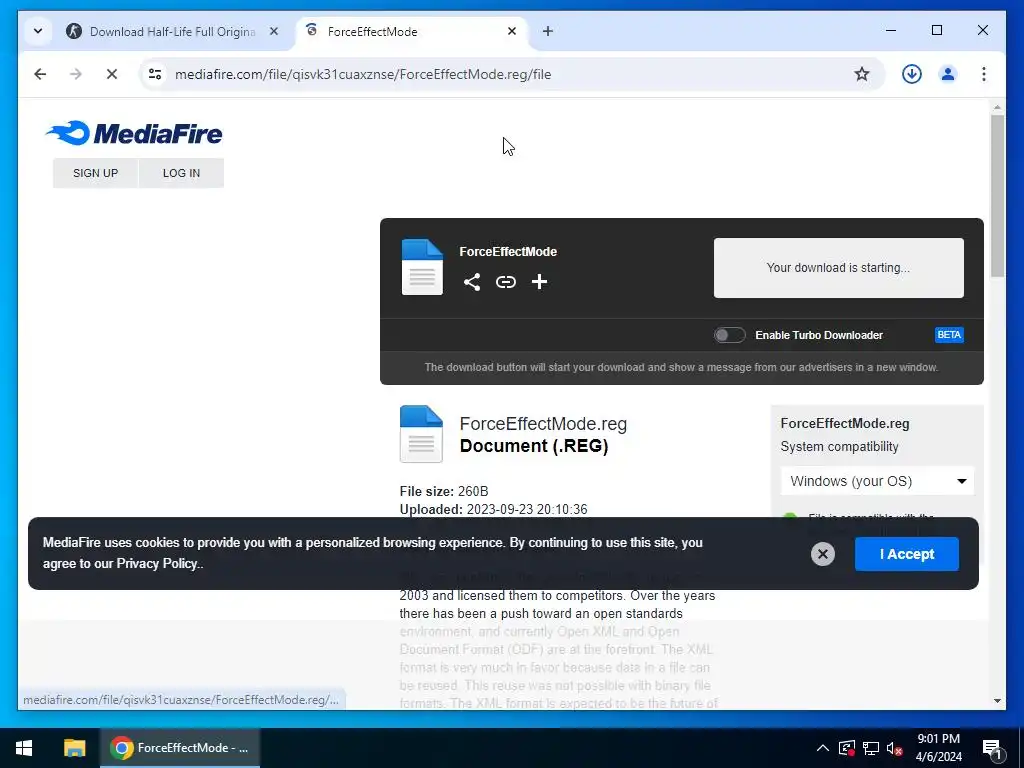Expand the Windows (your OS) dropdown
Viewport: 1024px width, 768px height.
[x=877, y=481]
